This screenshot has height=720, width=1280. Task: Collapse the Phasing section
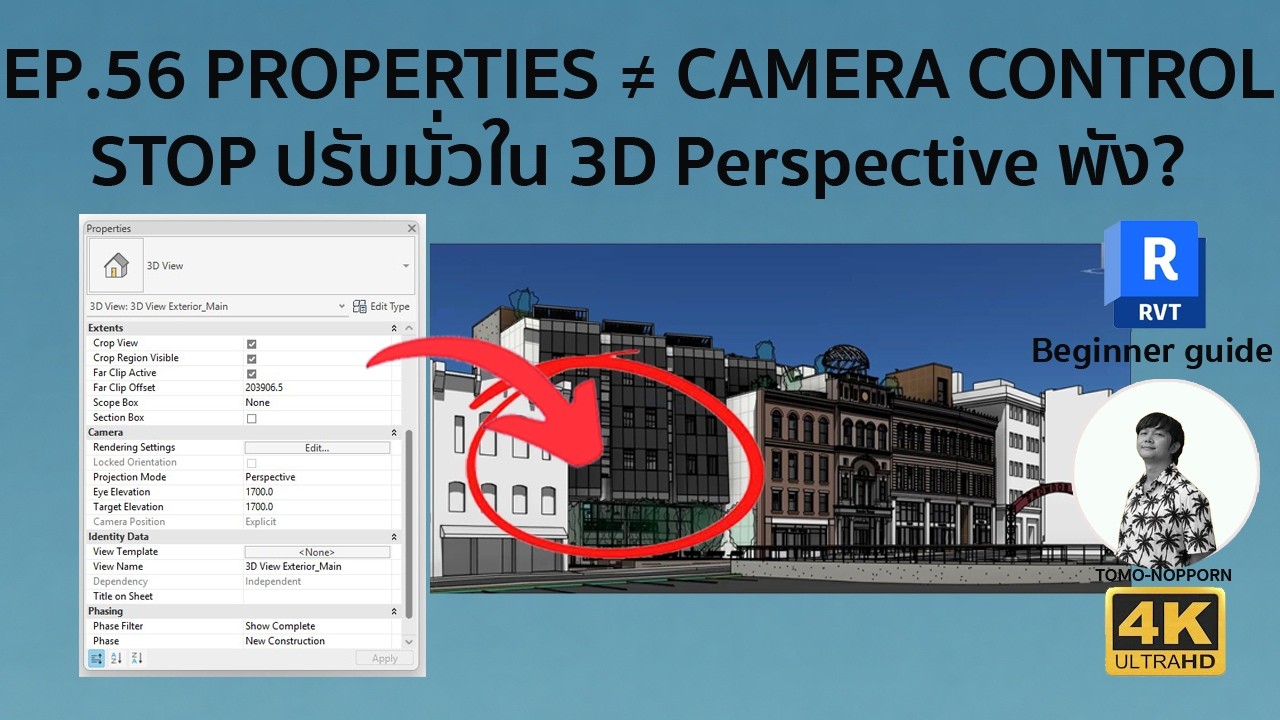click(394, 611)
